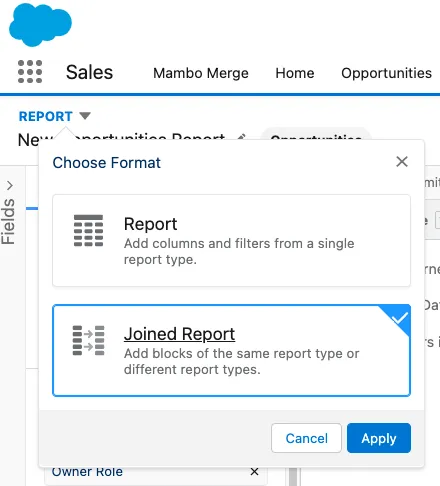This screenshot has width=440, height=486.
Task: Open the Mambo Merge tab
Action: pyautogui.click(x=201, y=73)
